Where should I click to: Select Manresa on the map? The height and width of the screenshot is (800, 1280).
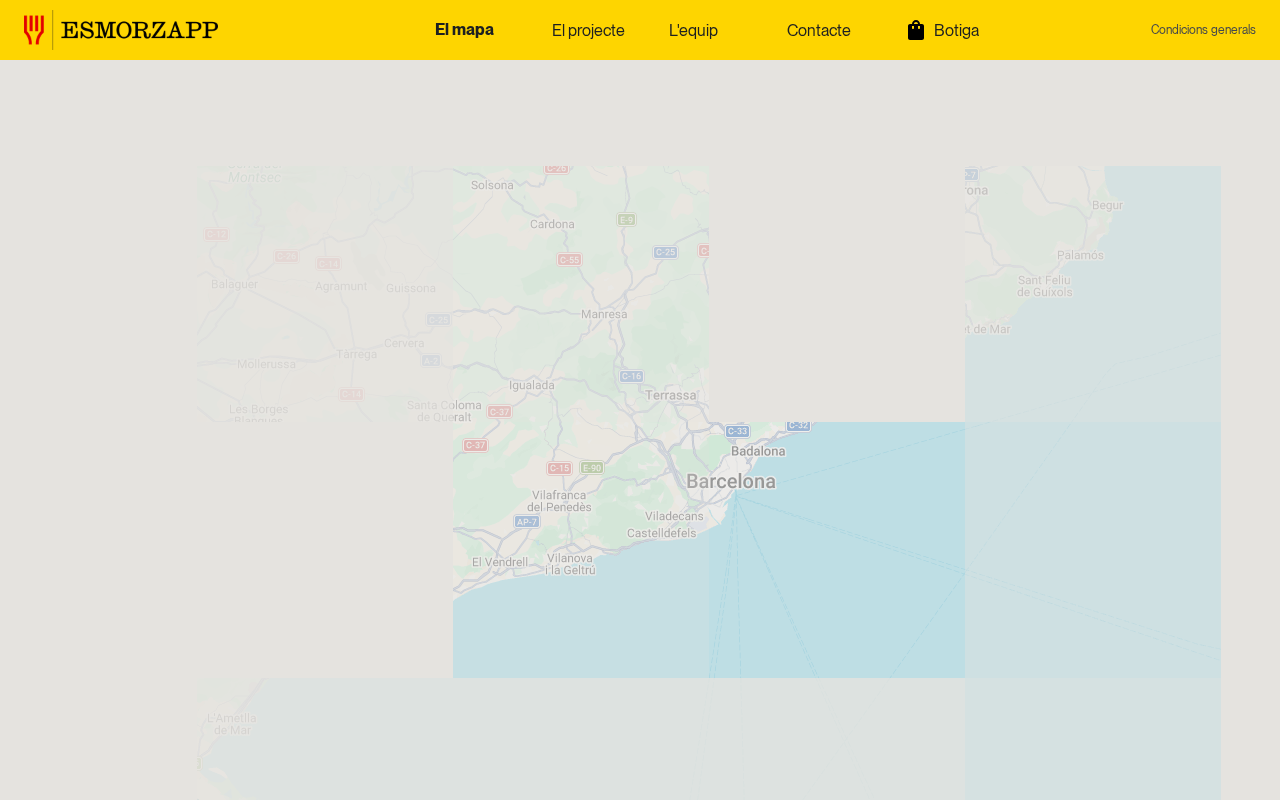tap(604, 314)
